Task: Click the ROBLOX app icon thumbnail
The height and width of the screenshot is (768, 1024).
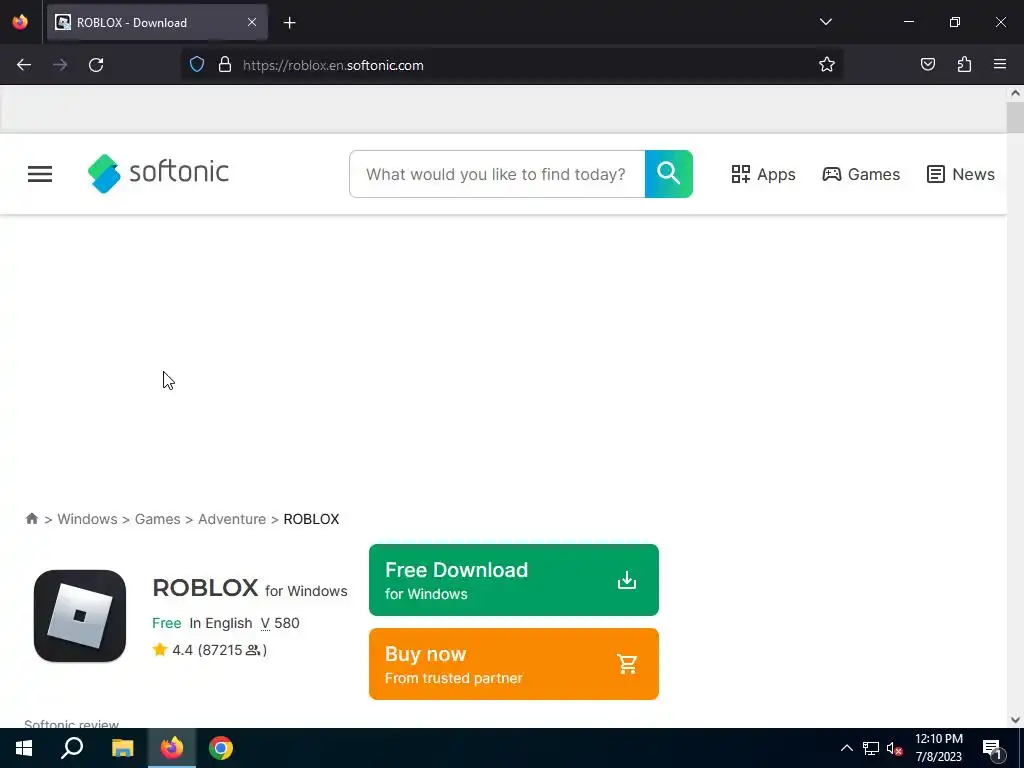Action: tap(80, 616)
